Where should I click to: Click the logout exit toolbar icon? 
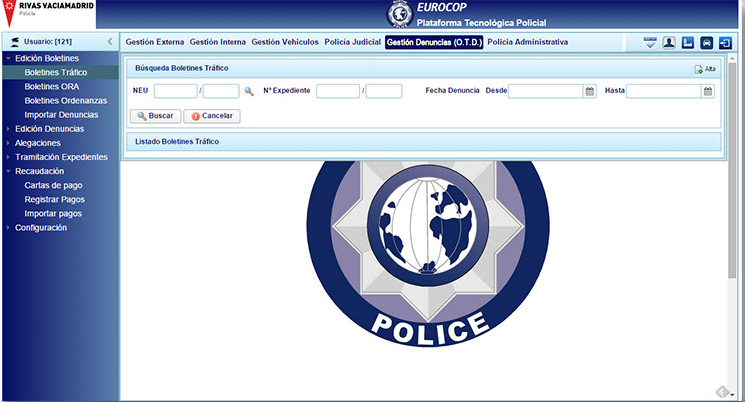coord(725,43)
